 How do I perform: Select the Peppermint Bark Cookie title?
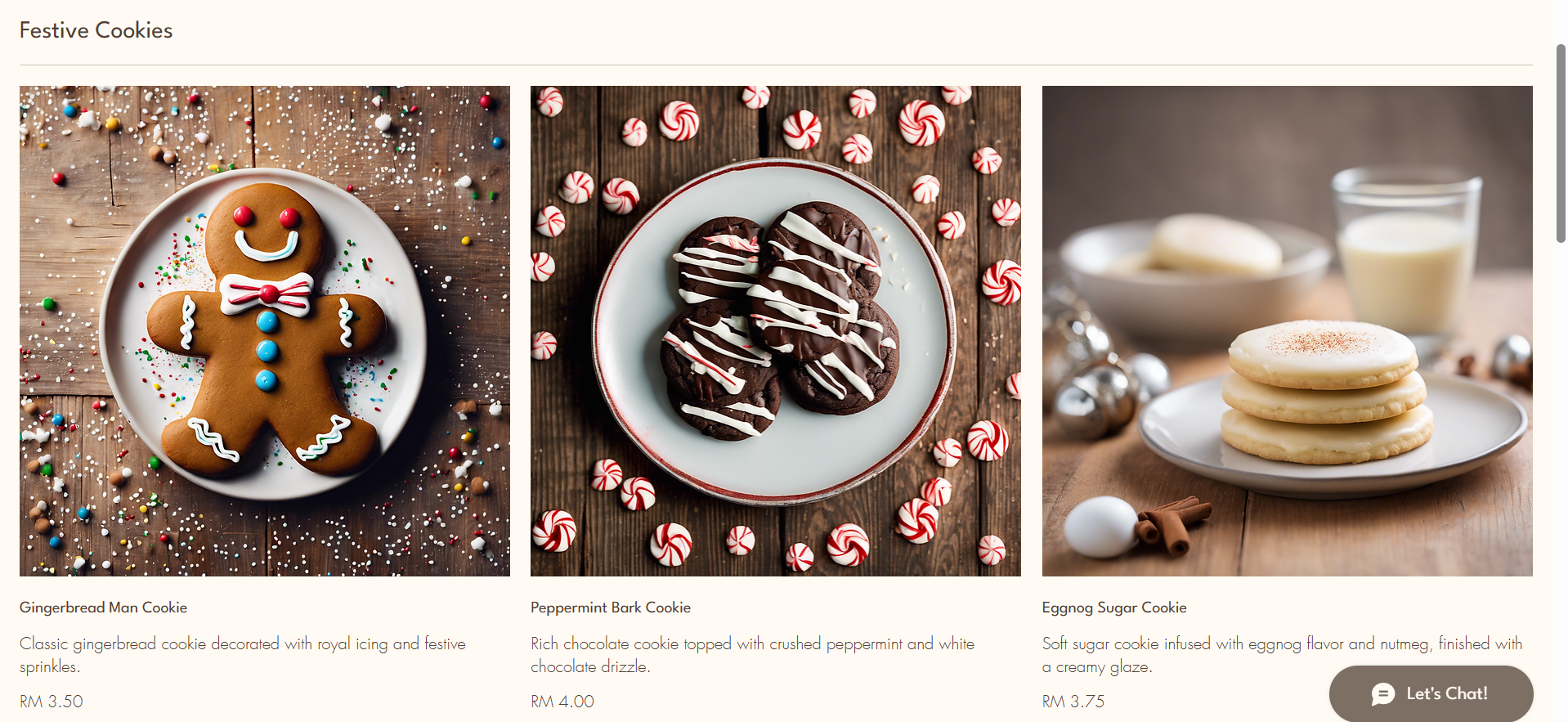[x=611, y=608]
